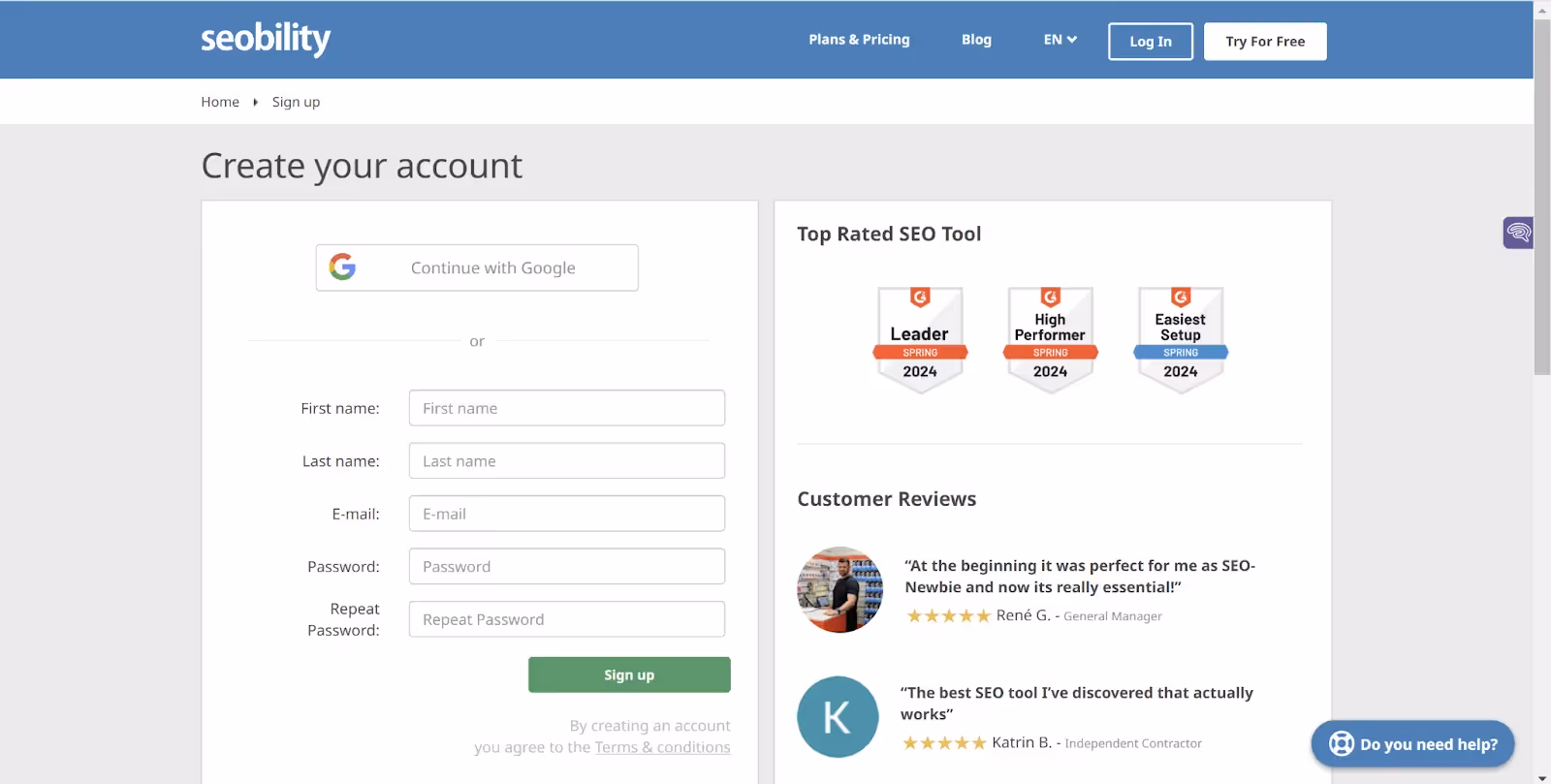This screenshot has height=784, width=1551.
Task: Click Top Rated SEO Tool heading
Action: [x=889, y=234]
